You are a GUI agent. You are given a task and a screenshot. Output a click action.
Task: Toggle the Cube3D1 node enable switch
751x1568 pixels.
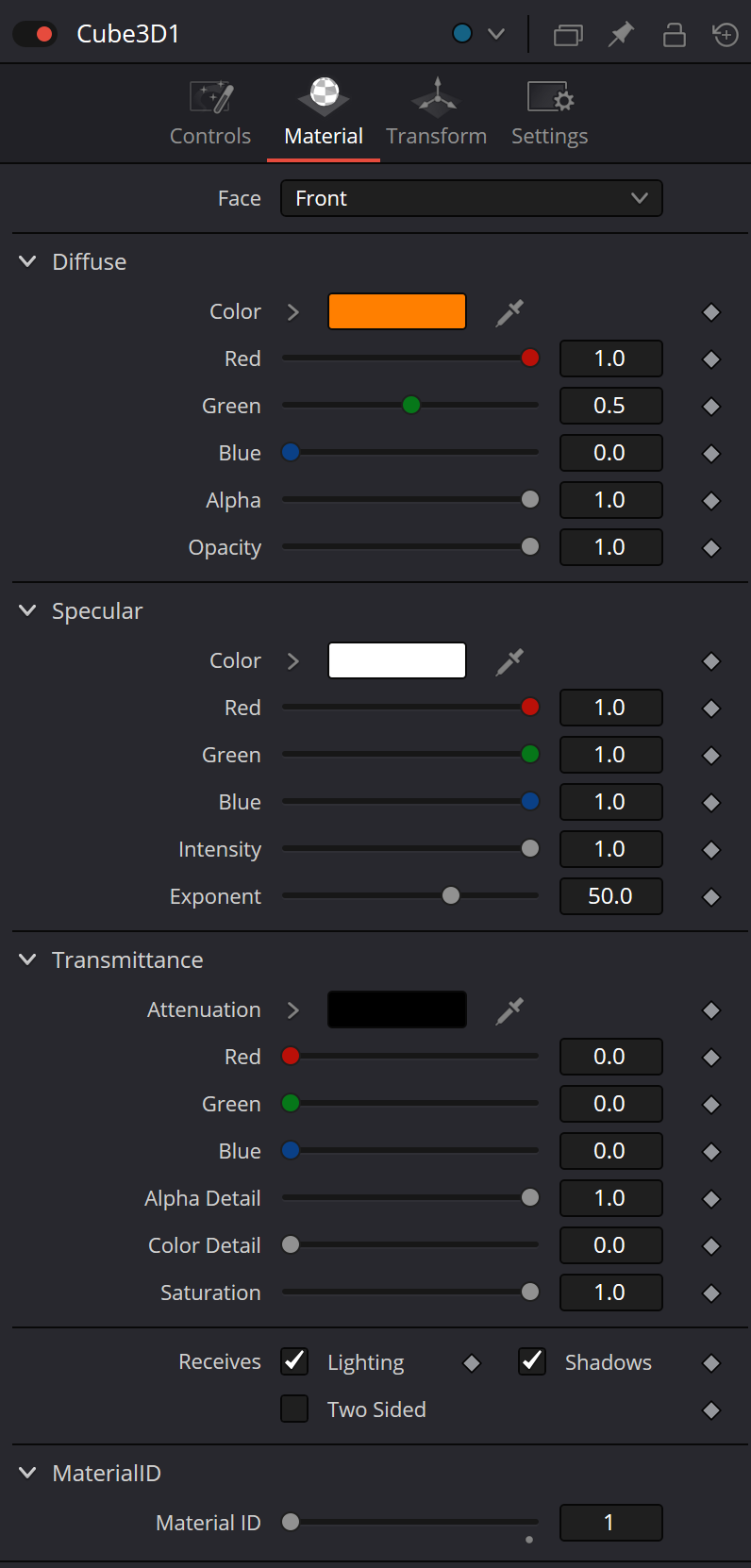click(x=35, y=34)
